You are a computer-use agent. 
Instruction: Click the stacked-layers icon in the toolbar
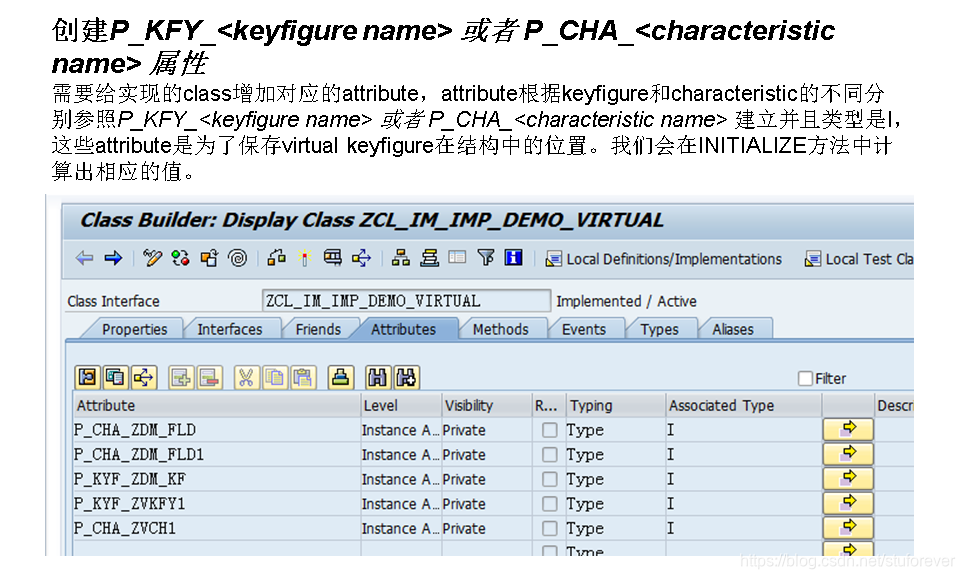[x=430, y=258]
